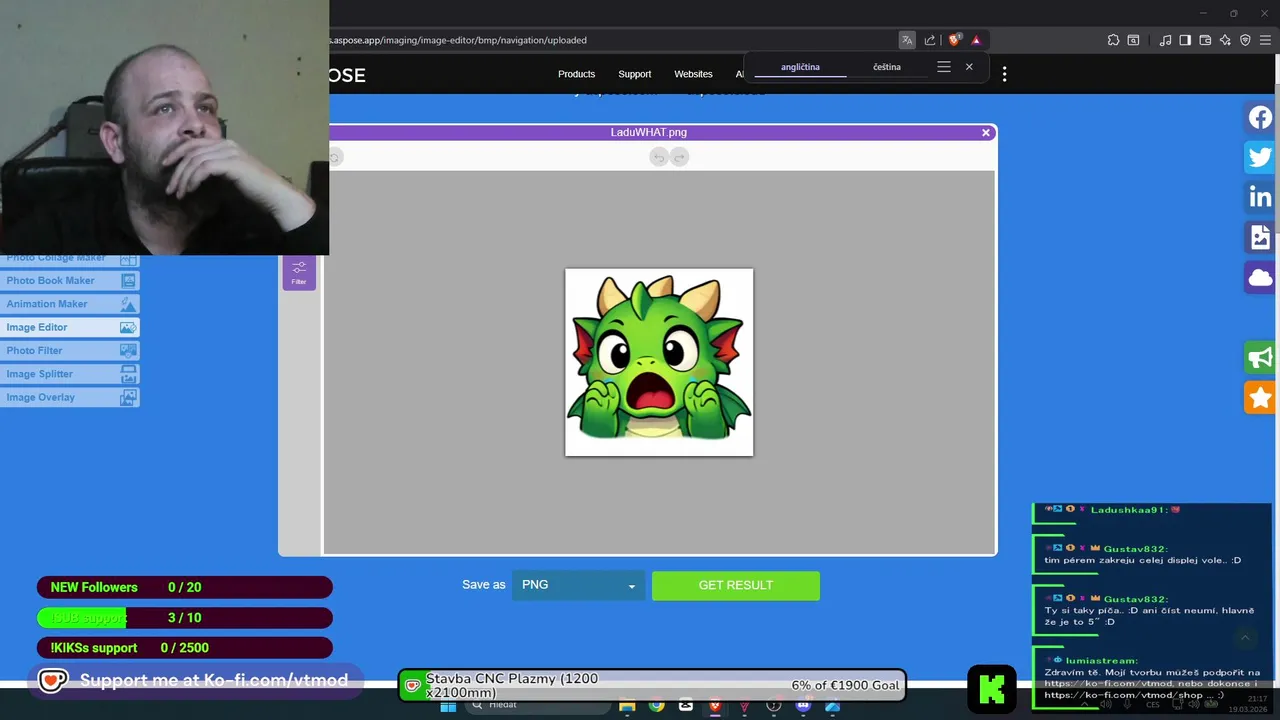This screenshot has height=720, width=1280.
Task: Share page on Twitter
Action: (x=1260, y=157)
